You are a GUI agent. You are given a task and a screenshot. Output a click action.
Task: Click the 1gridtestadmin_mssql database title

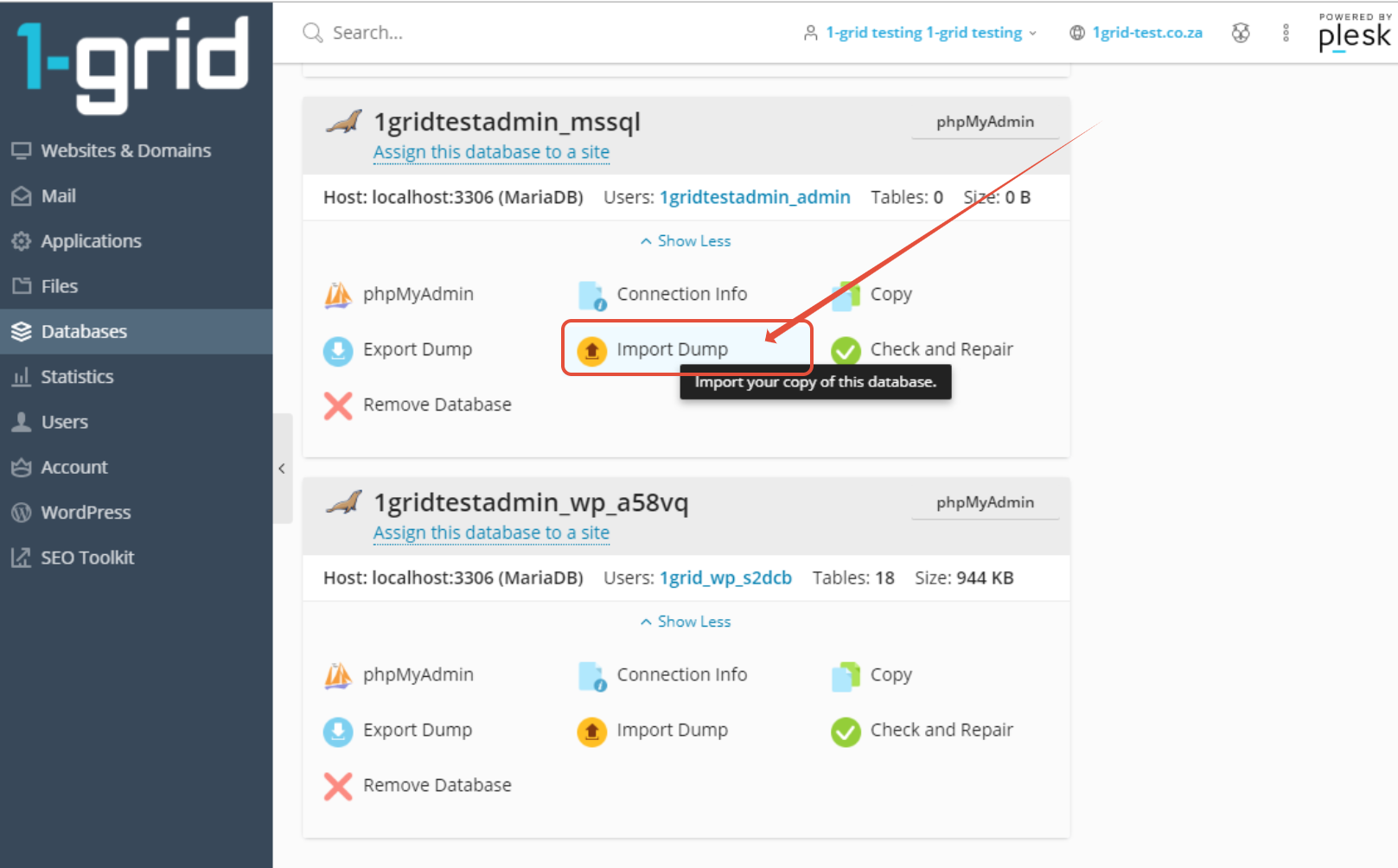click(x=507, y=122)
